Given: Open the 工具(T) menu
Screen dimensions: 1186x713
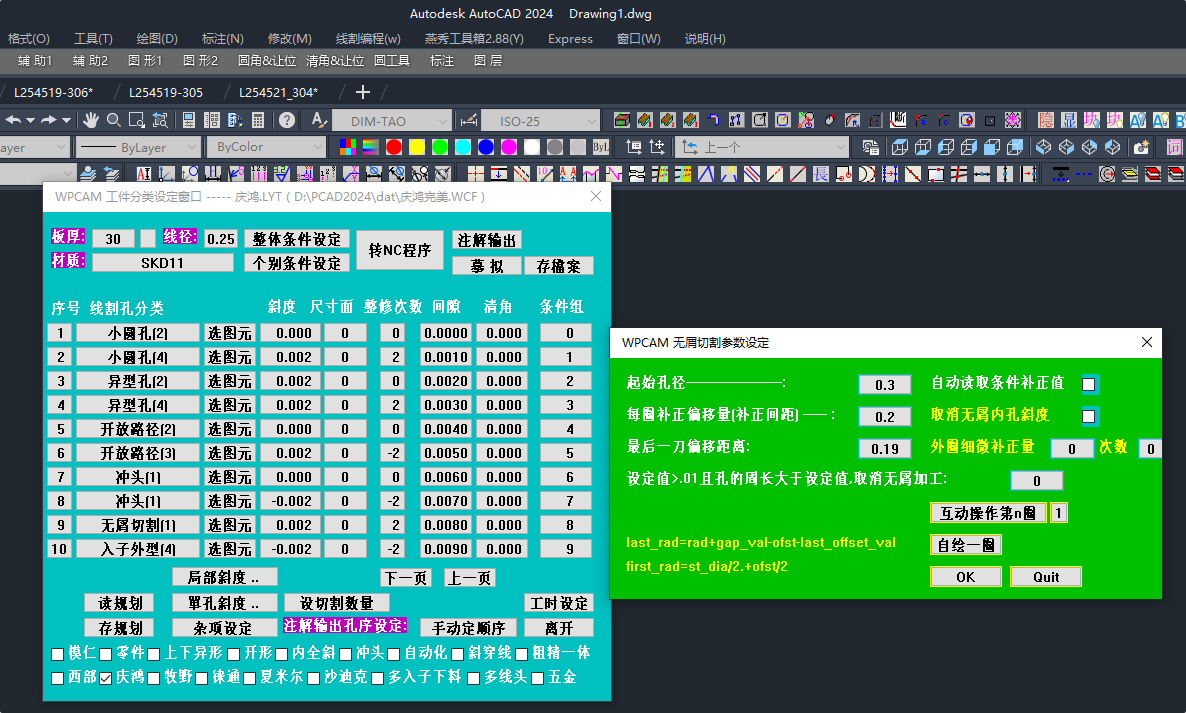Looking at the screenshot, I should [x=93, y=39].
